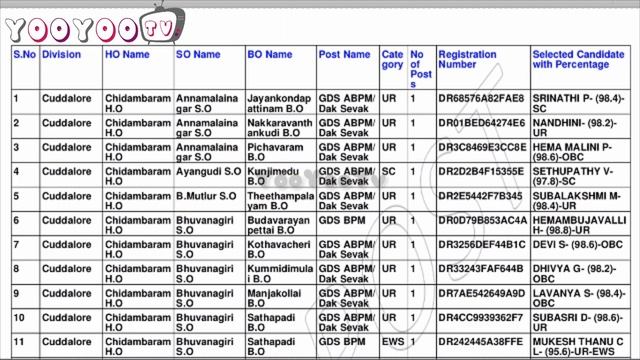Click candidate SETHUPATHY V- (97.8)-SC
The height and width of the screenshot is (360, 640).
(573, 176)
